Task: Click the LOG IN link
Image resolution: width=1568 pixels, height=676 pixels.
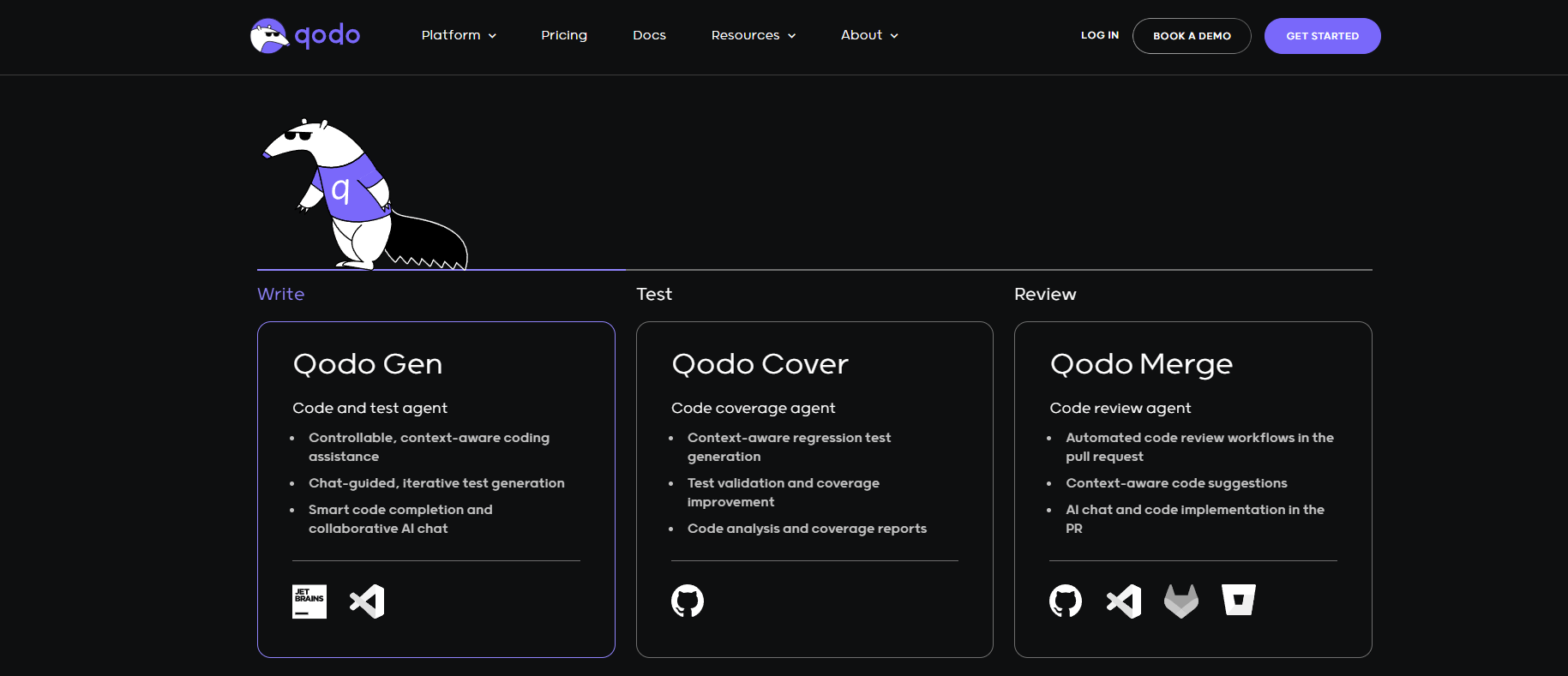Action: pos(1100,35)
